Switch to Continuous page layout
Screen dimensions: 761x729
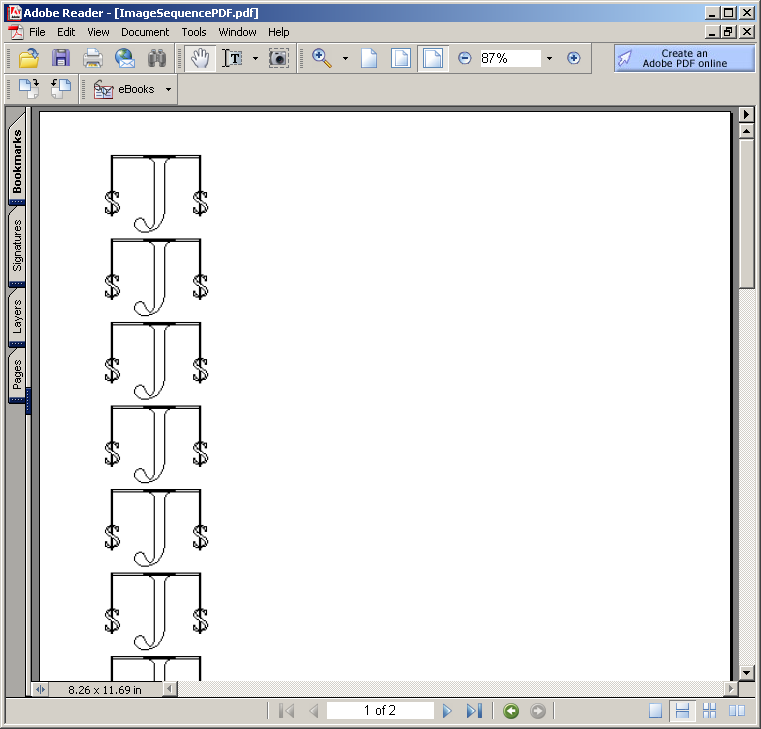click(682, 711)
